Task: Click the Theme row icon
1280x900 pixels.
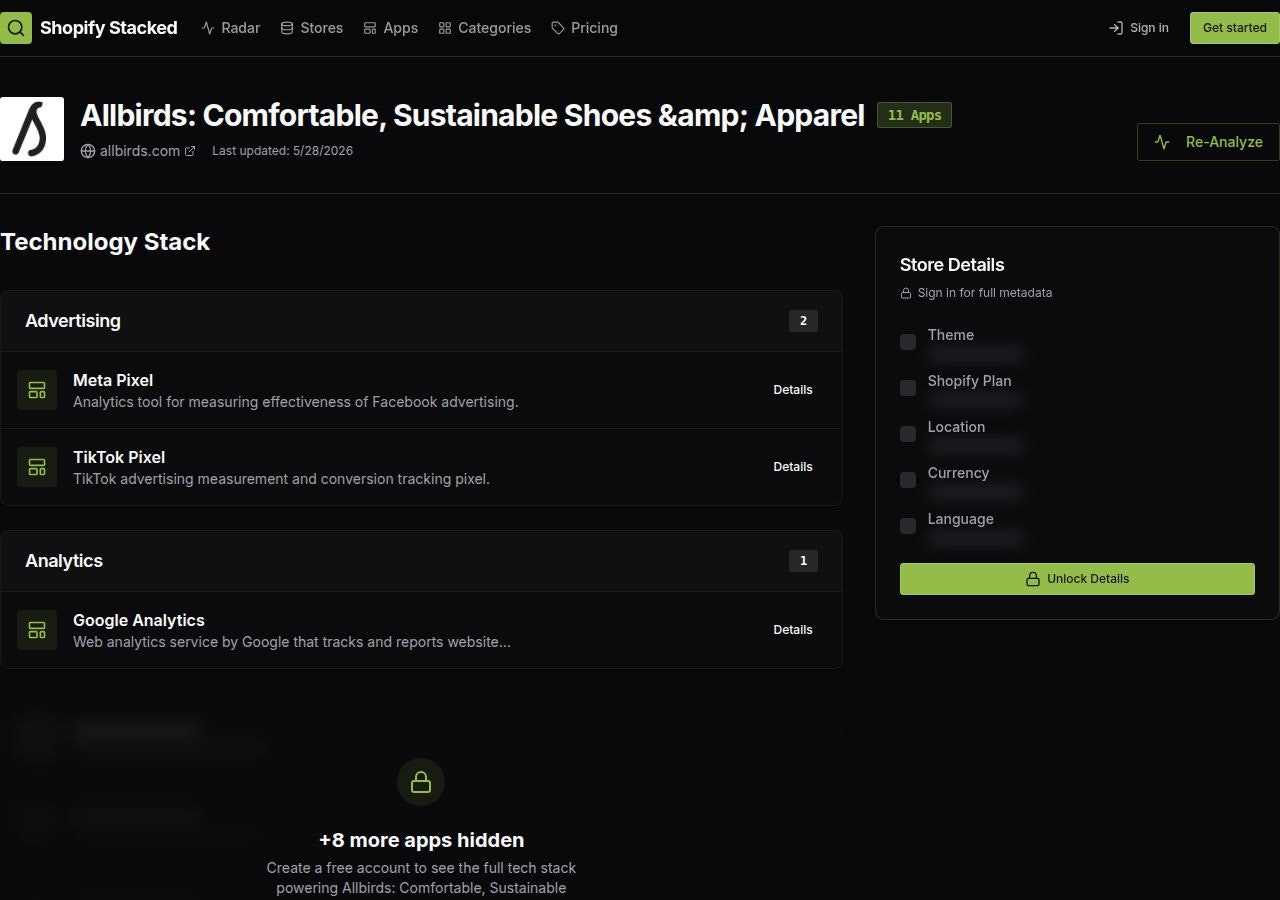Action: [908, 342]
